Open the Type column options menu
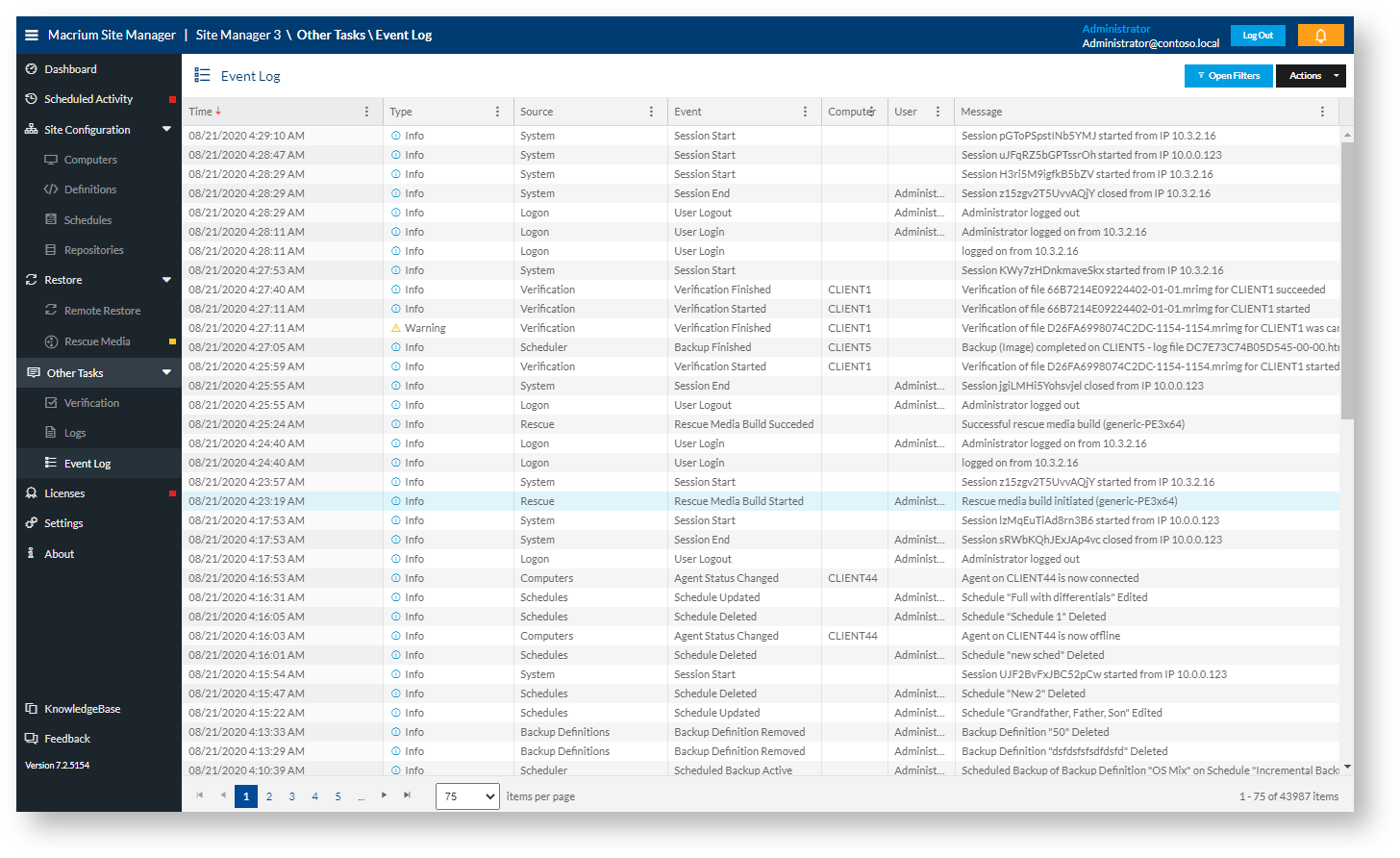The image size is (1400, 858). click(x=497, y=112)
